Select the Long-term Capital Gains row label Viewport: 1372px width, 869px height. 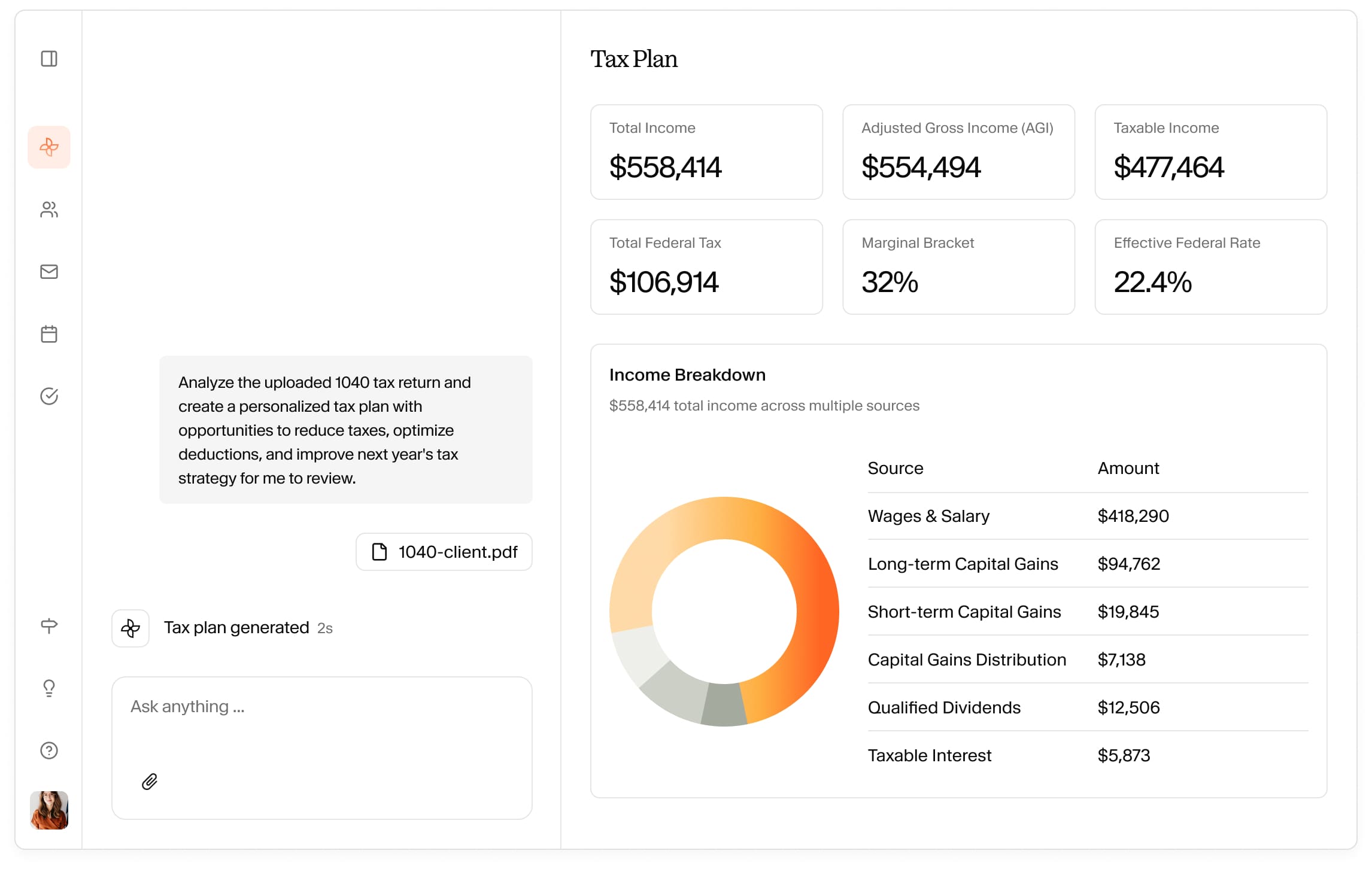(x=963, y=564)
